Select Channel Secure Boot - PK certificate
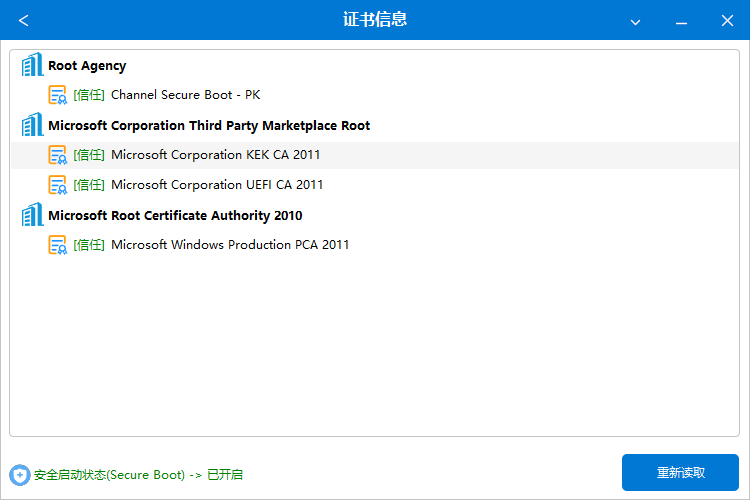The height and width of the screenshot is (500, 750). (186, 95)
